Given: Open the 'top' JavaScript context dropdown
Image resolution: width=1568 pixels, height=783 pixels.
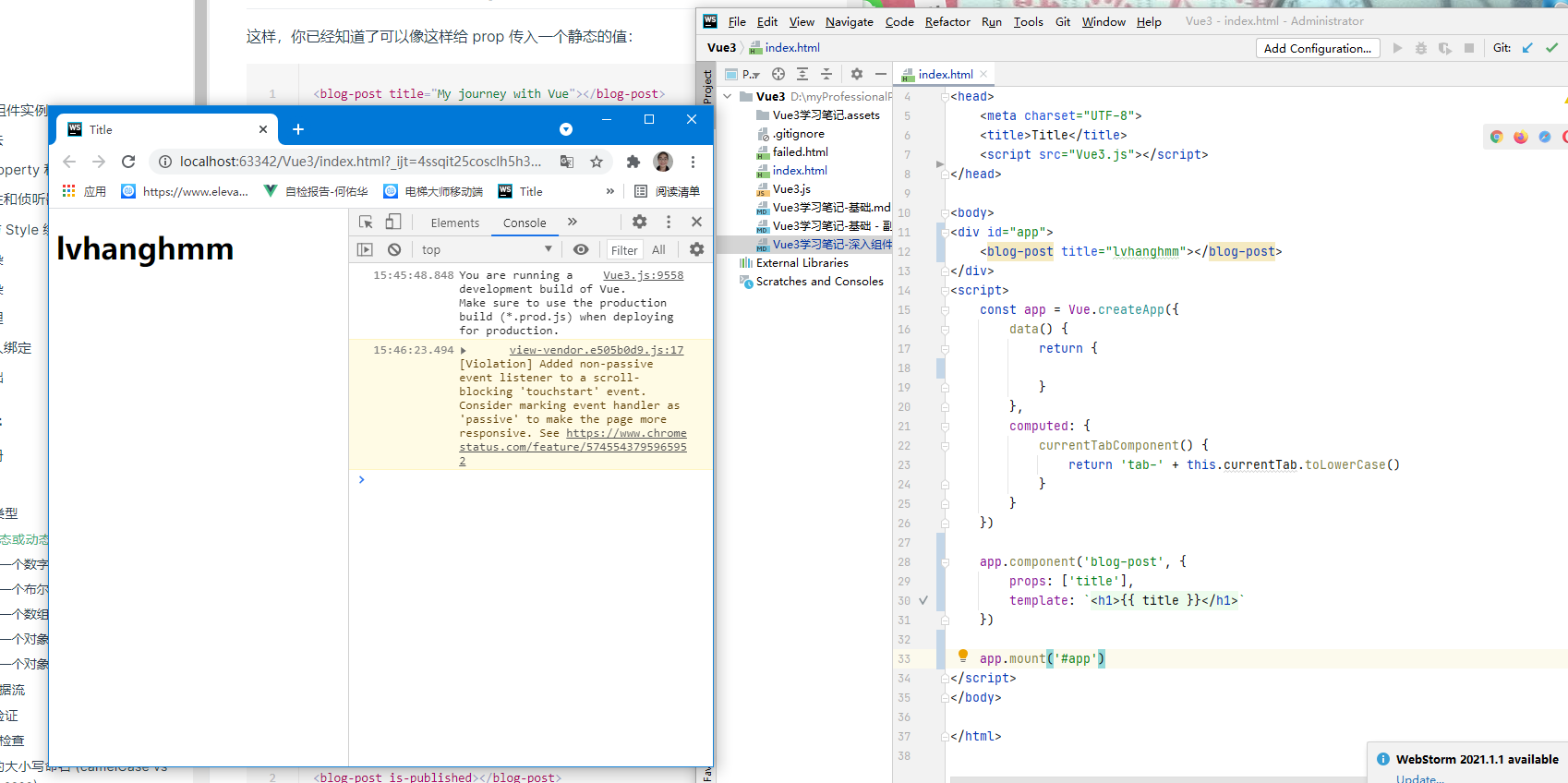Looking at the screenshot, I should coord(487,249).
